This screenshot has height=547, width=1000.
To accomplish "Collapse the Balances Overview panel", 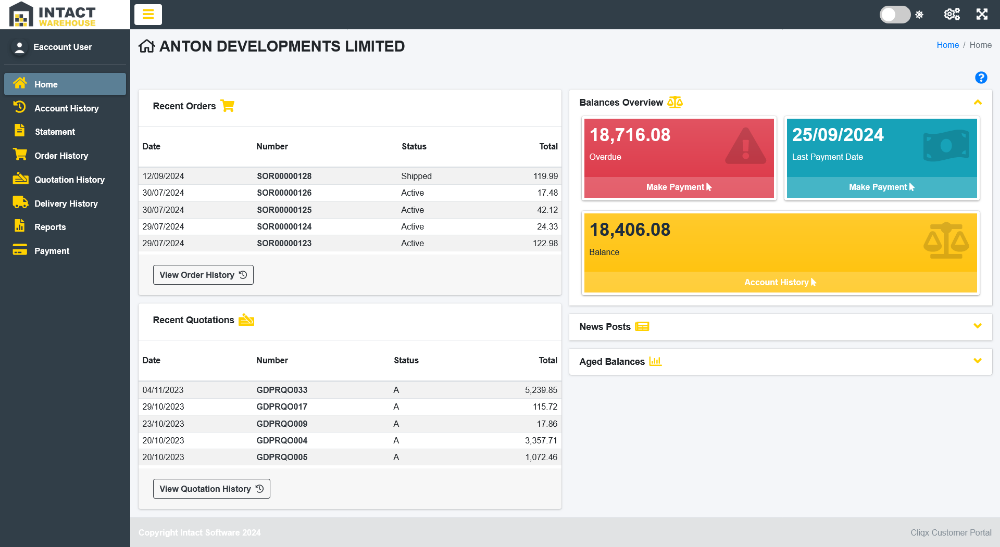I will click(x=978, y=102).
